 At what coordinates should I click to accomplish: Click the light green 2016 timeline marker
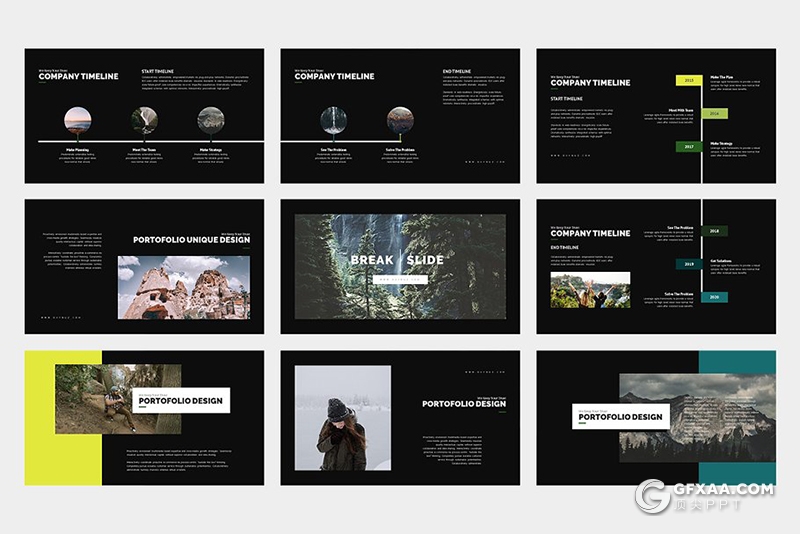pyautogui.click(x=714, y=113)
